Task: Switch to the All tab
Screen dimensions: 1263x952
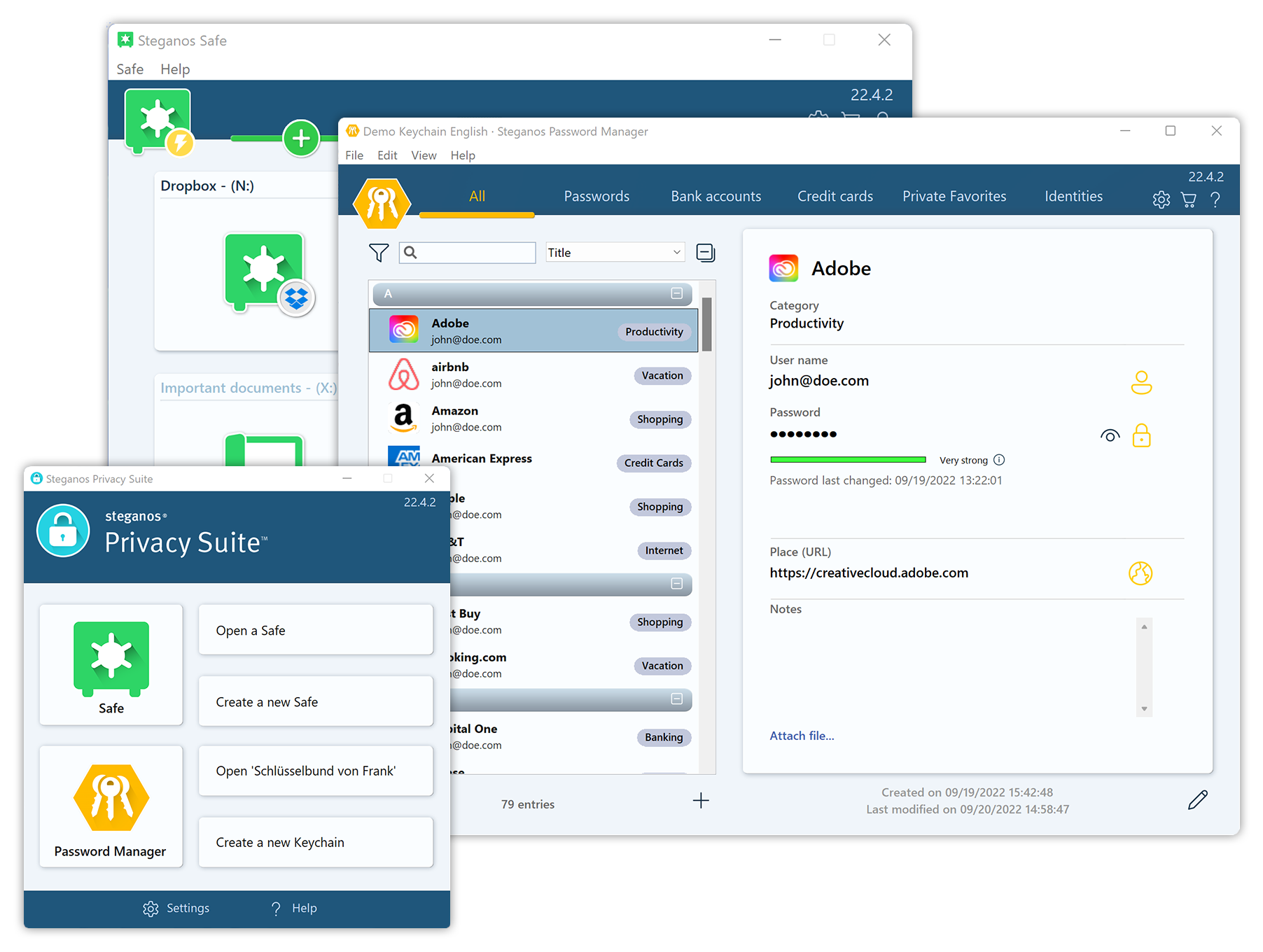Action: (477, 197)
